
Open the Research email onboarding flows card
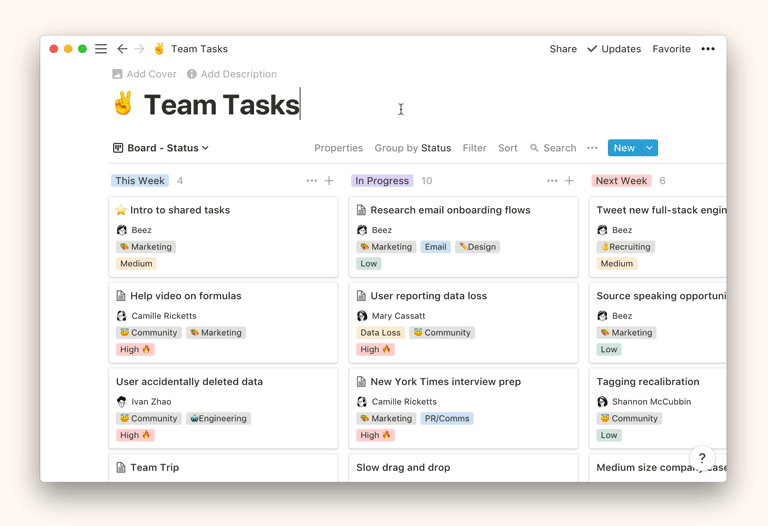coord(450,210)
